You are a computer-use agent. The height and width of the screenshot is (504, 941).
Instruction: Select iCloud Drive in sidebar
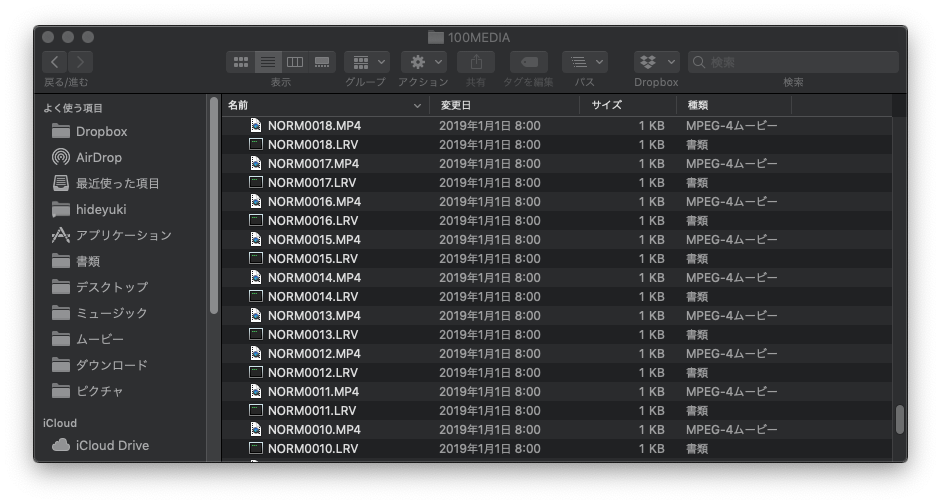coord(111,445)
